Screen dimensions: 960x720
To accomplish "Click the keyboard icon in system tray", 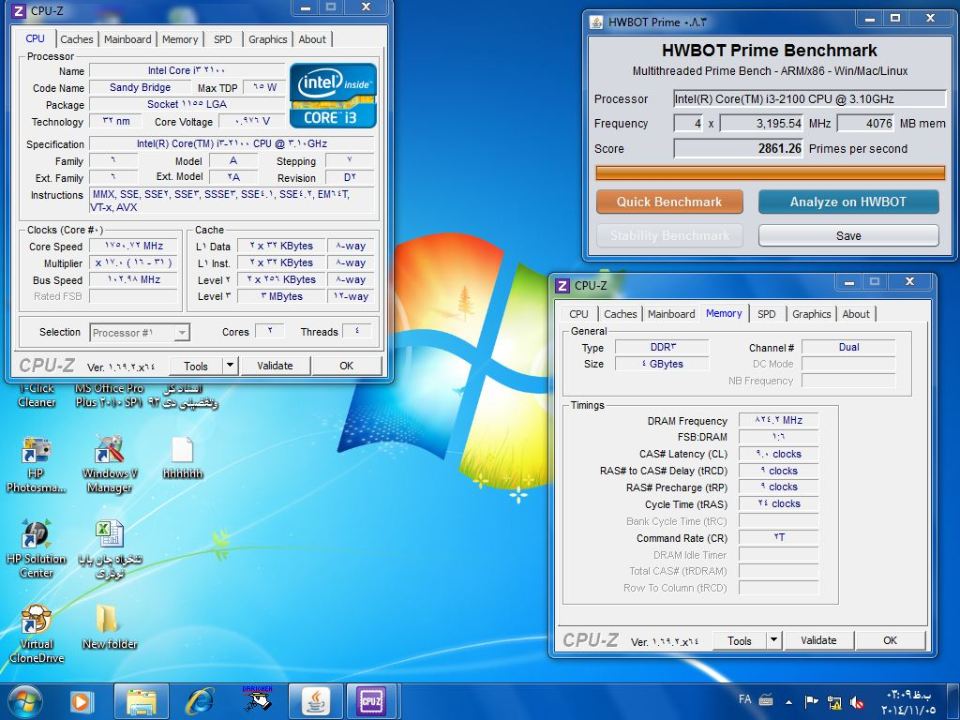I will [x=766, y=699].
